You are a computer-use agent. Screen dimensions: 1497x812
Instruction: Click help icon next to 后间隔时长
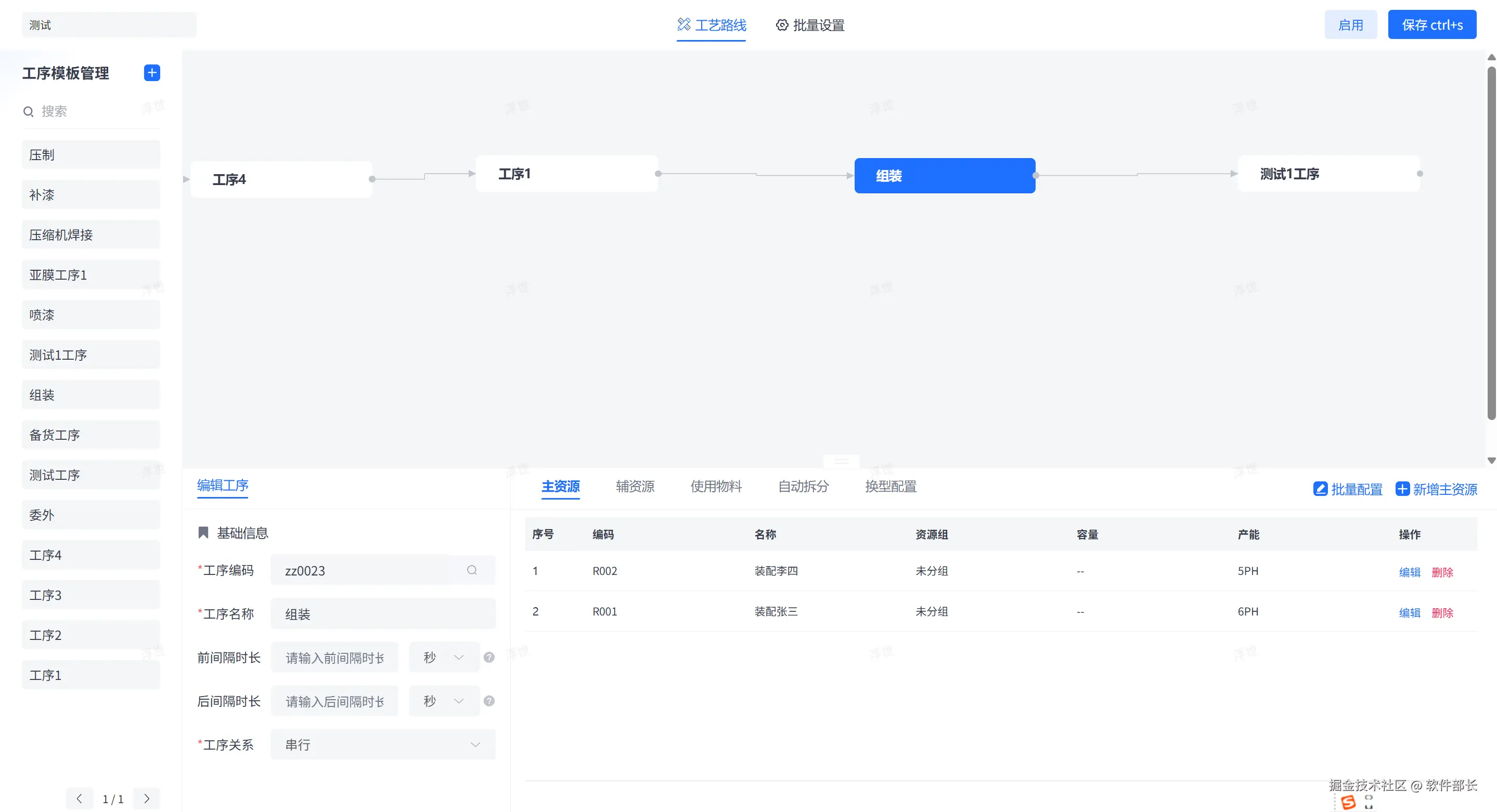489,700
